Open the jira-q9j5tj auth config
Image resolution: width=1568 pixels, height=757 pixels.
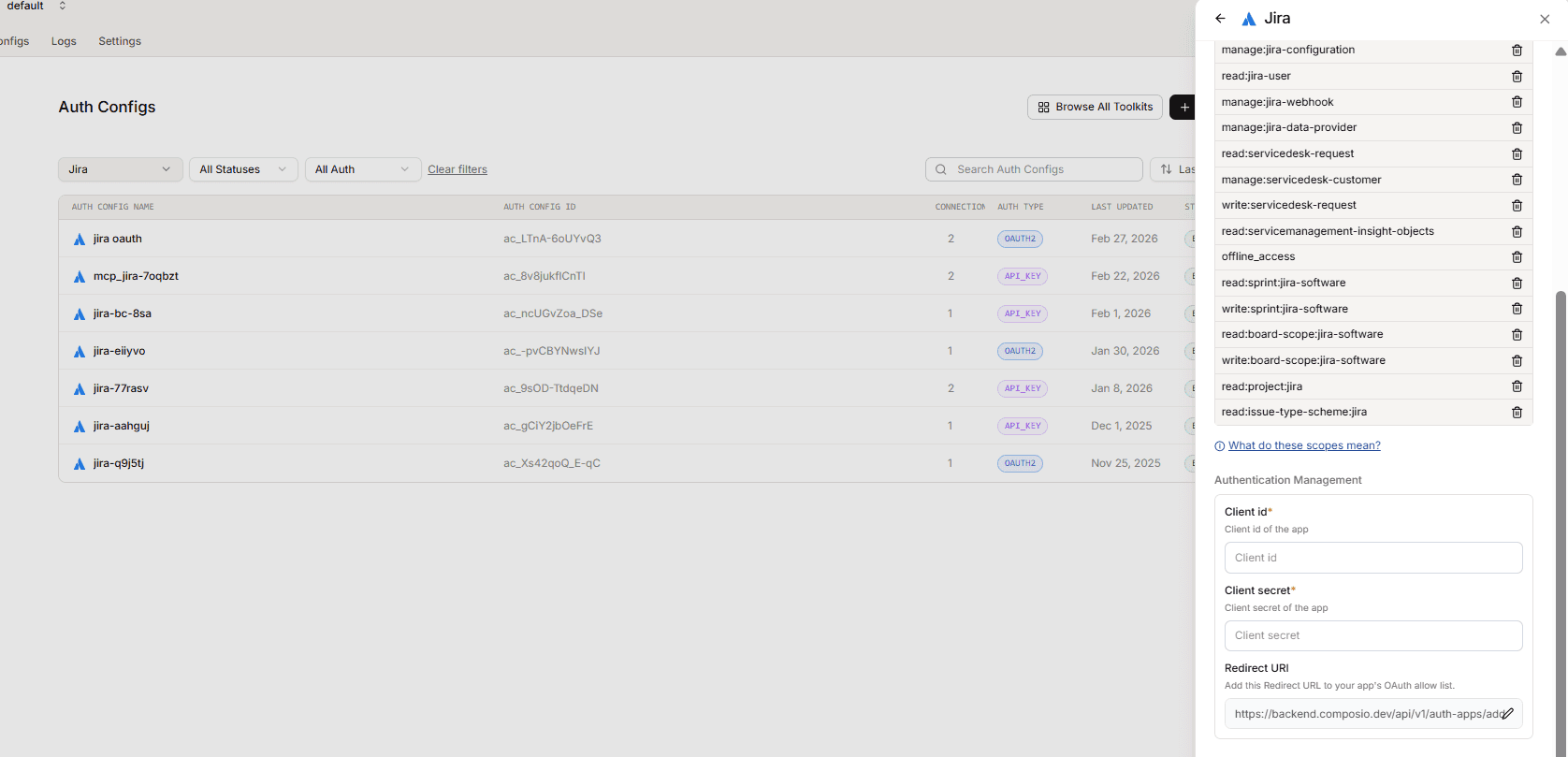click(x=626, y=463)
